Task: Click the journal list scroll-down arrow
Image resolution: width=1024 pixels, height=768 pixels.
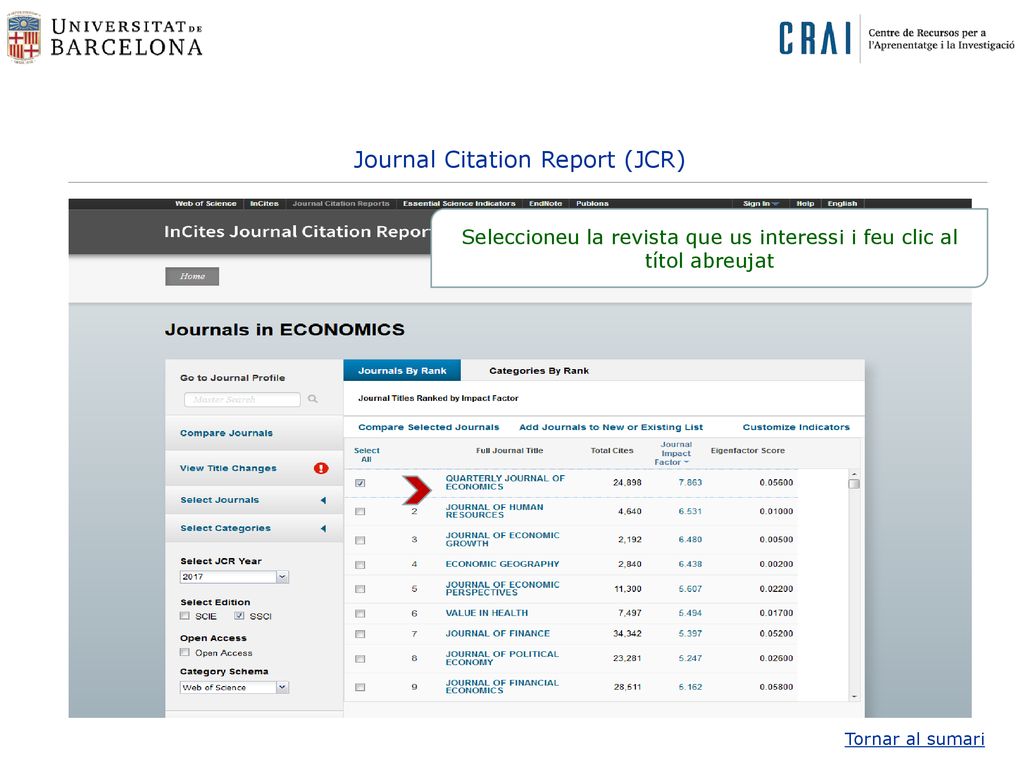Action: coord(854,697)
